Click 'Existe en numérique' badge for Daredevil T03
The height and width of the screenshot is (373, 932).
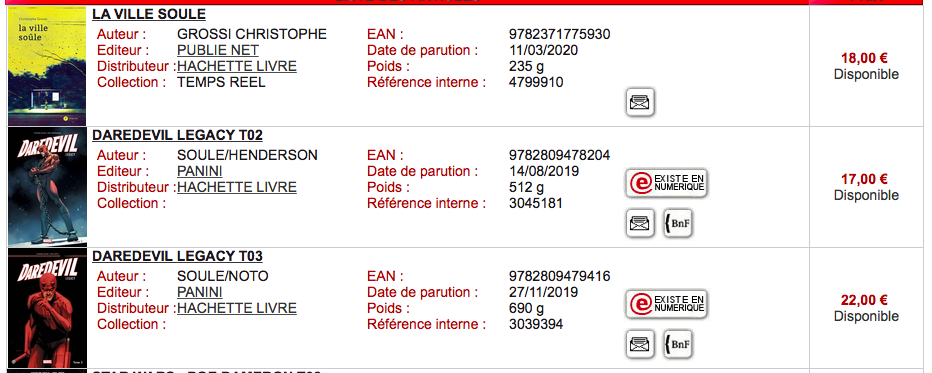(667, 304)
